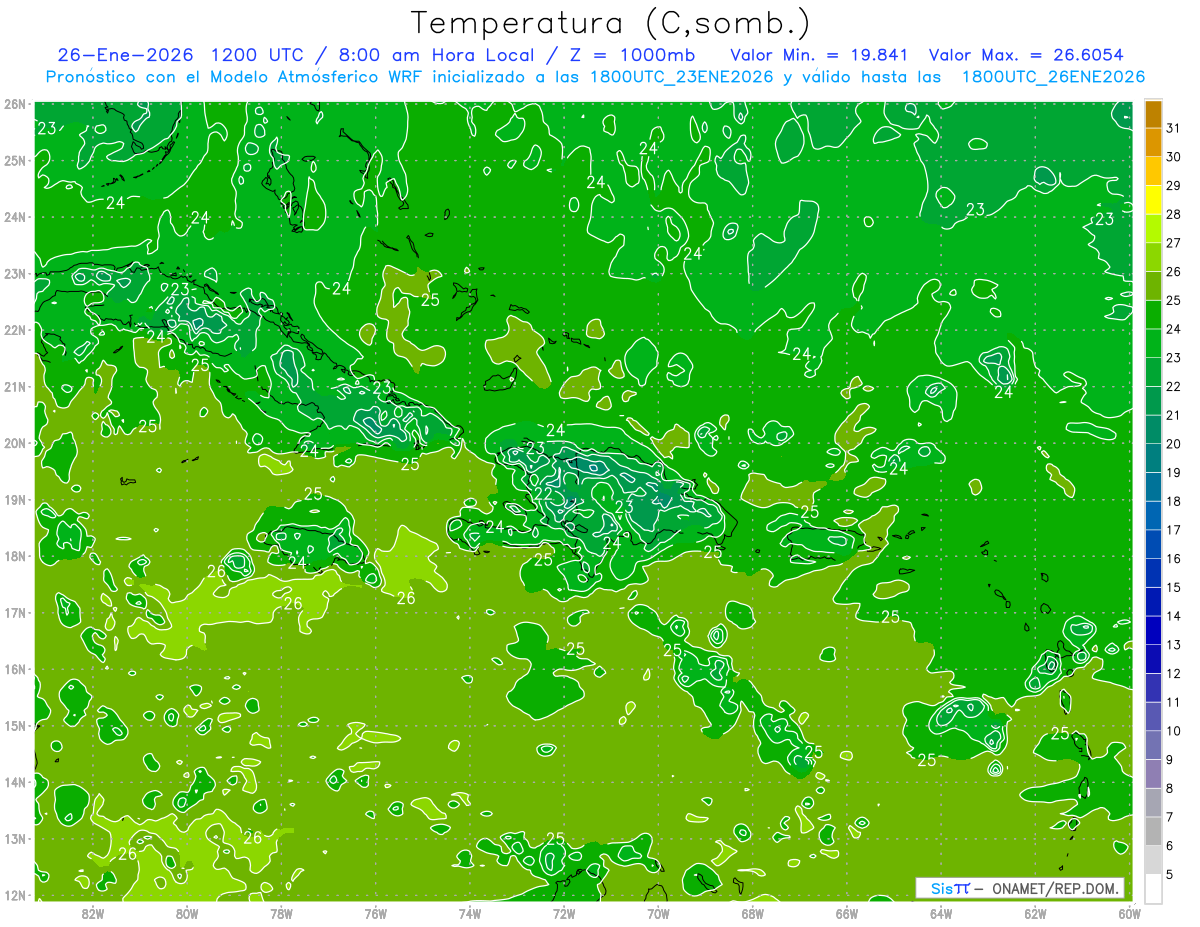Click the 62W longitude axis label

tap(1036, 913)
